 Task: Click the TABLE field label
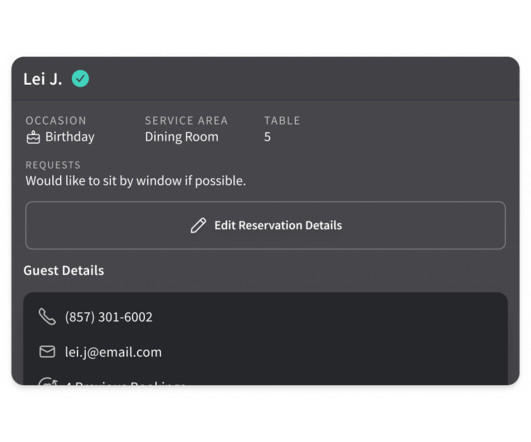click(x=282, y=121)
